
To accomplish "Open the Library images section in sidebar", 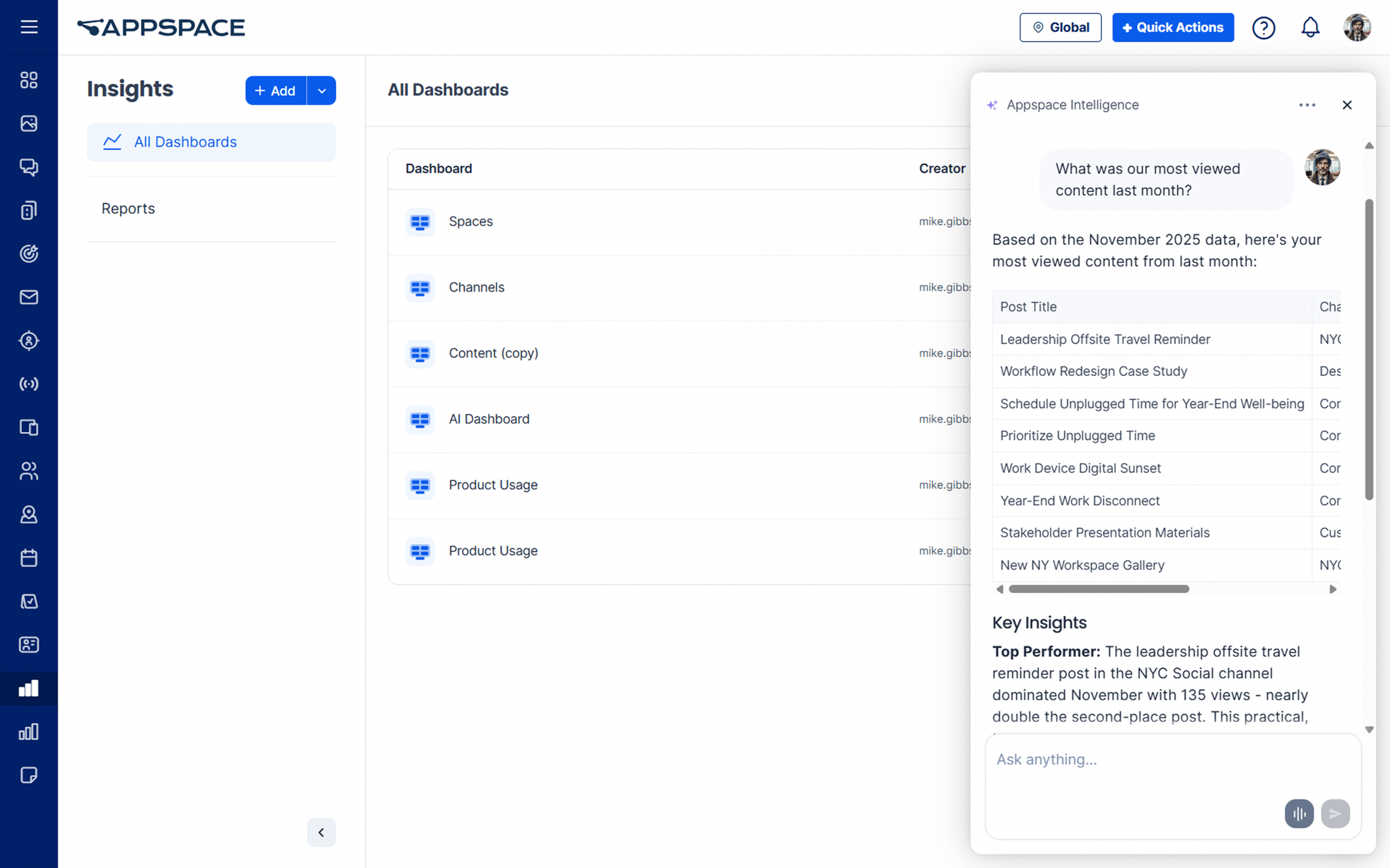I will point(29,123).
